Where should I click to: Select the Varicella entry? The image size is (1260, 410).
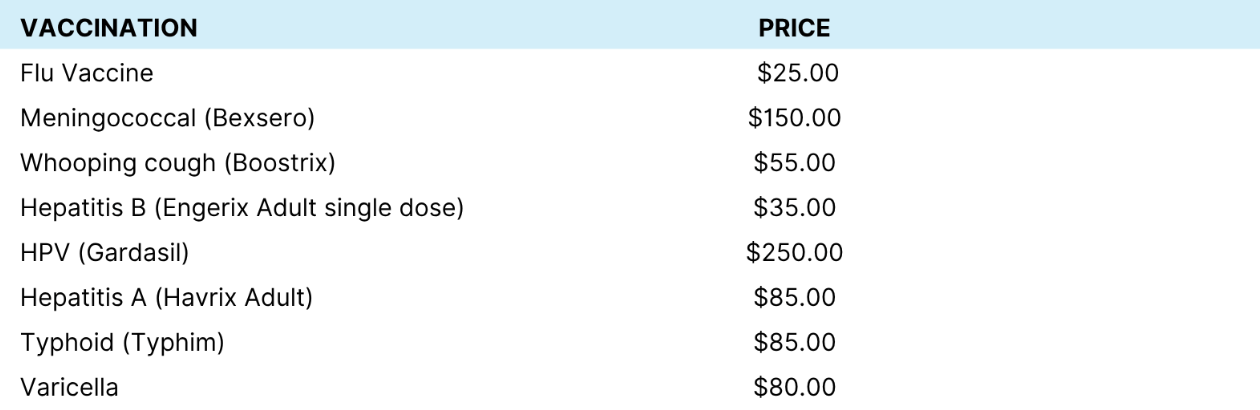pos(69,388)
